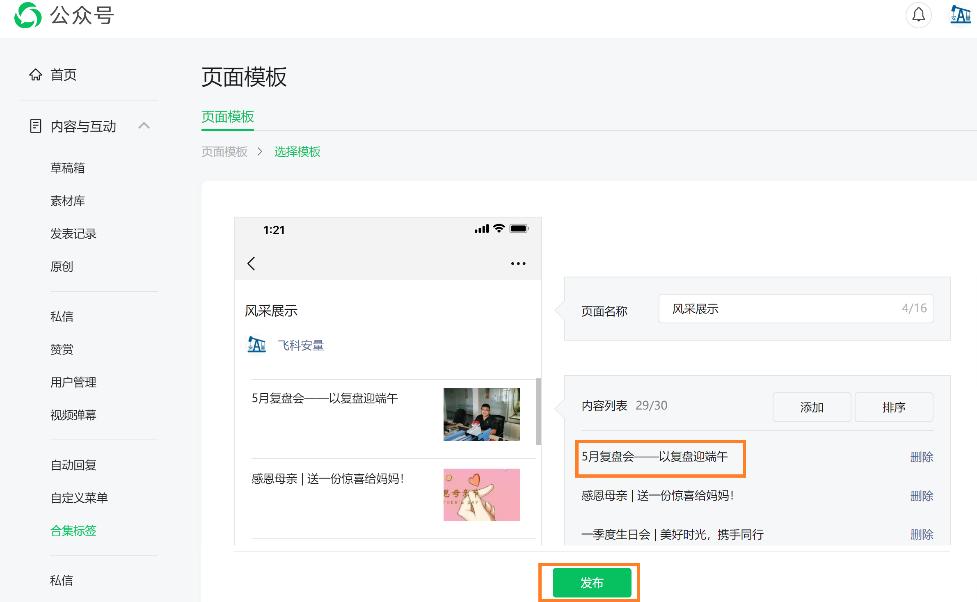Viewport: 977px width, 602px height.
Task: Select the 页面模板 tab
Action: [x=228, y=117]
